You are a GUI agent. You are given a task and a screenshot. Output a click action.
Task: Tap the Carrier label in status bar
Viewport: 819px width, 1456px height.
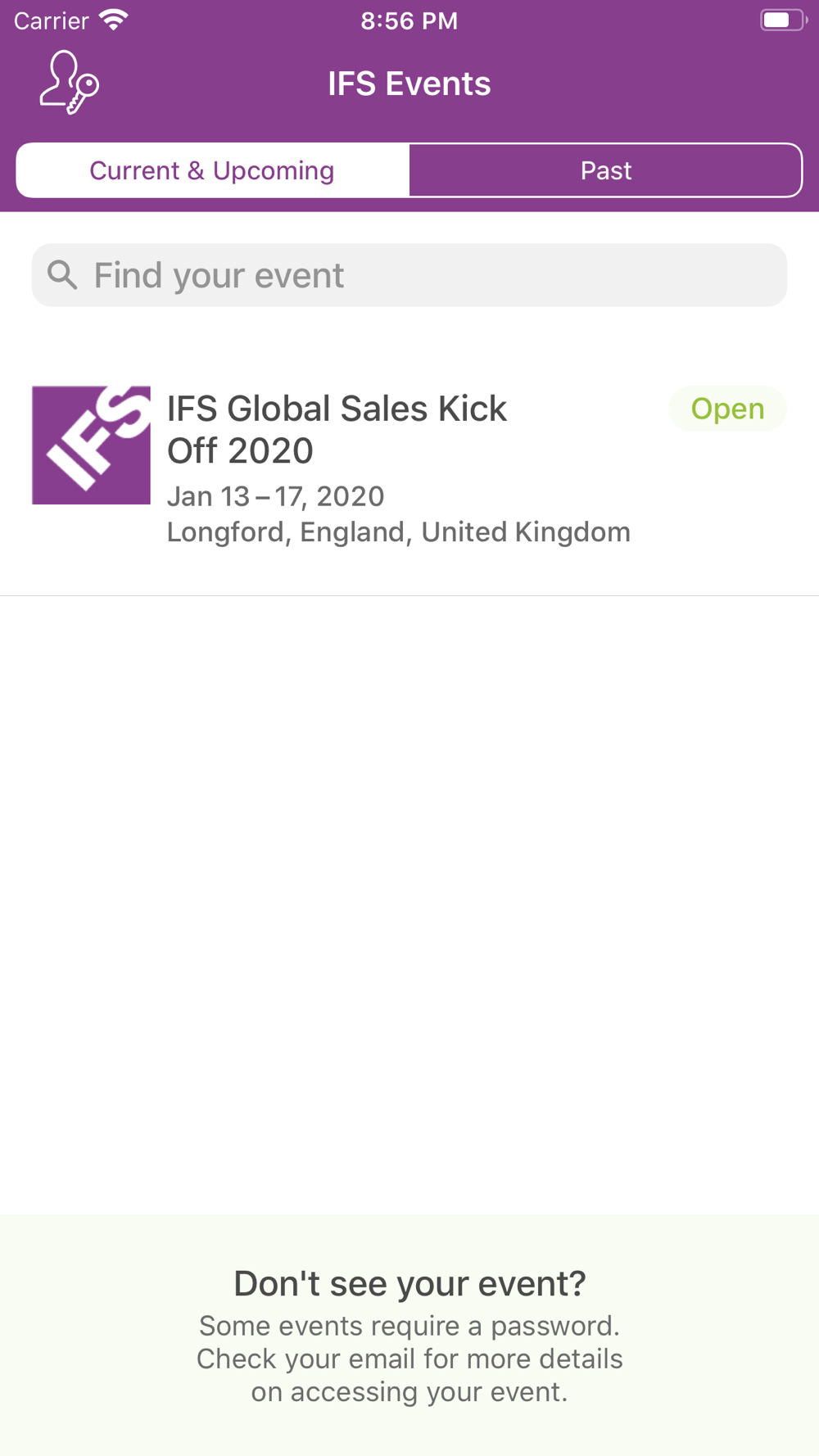[51, 20]
